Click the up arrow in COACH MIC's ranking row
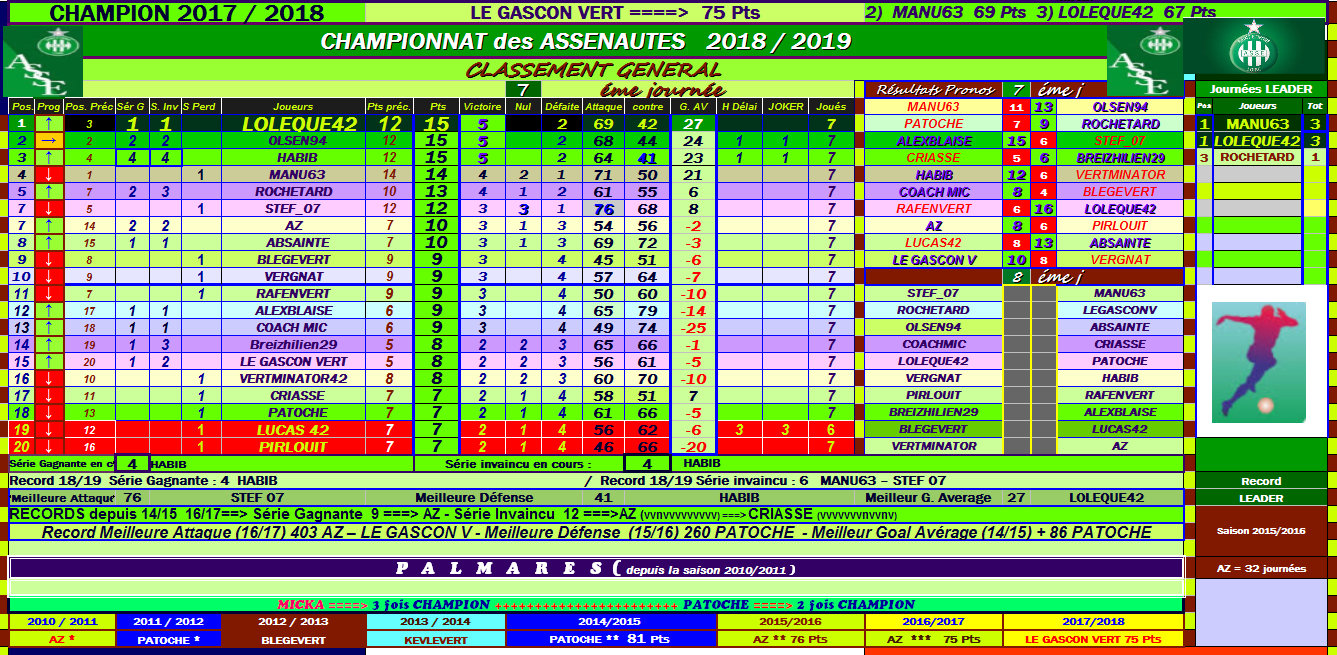Image resolution: width=1337 pixels, height=655 pixels. [x=50, y=328]
